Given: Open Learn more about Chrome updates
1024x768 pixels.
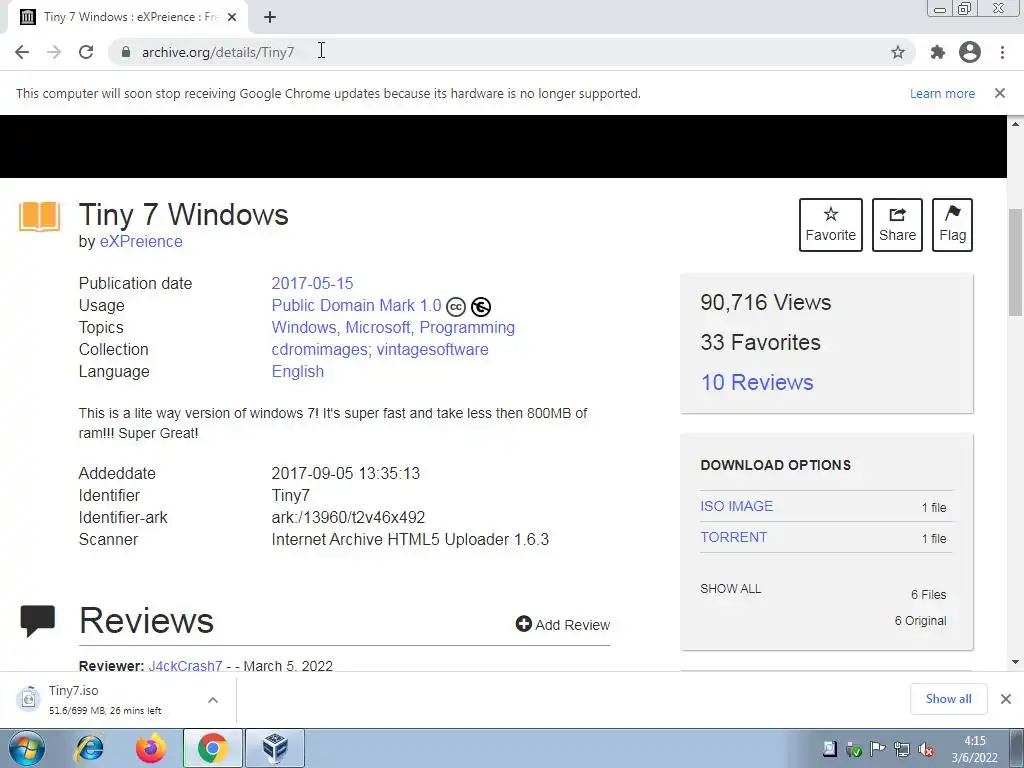Looking at the screenshot, I should [942, 93].
